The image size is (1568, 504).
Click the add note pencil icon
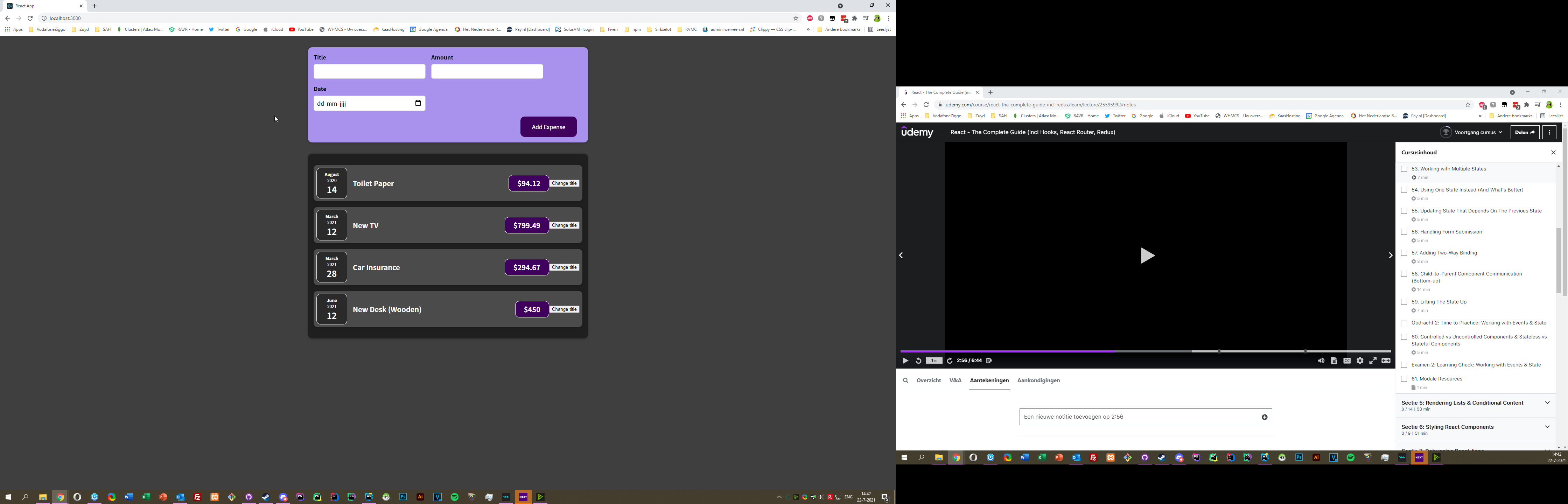tap(989, 361)
